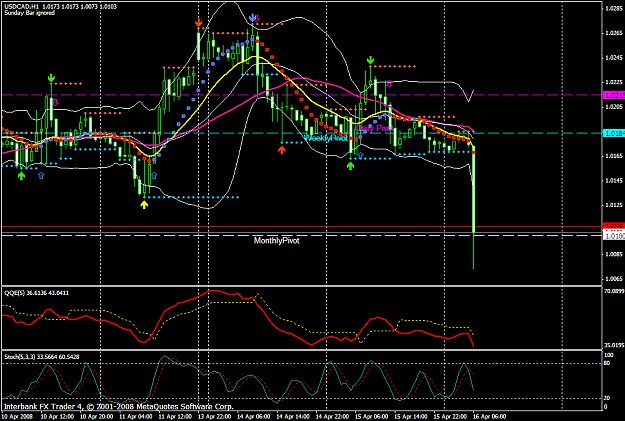Screen dimensions: 625x421
Task: Click the '14 Apr 14:00' time axis label
Action: pyautogui.click(x=293, y=417)
